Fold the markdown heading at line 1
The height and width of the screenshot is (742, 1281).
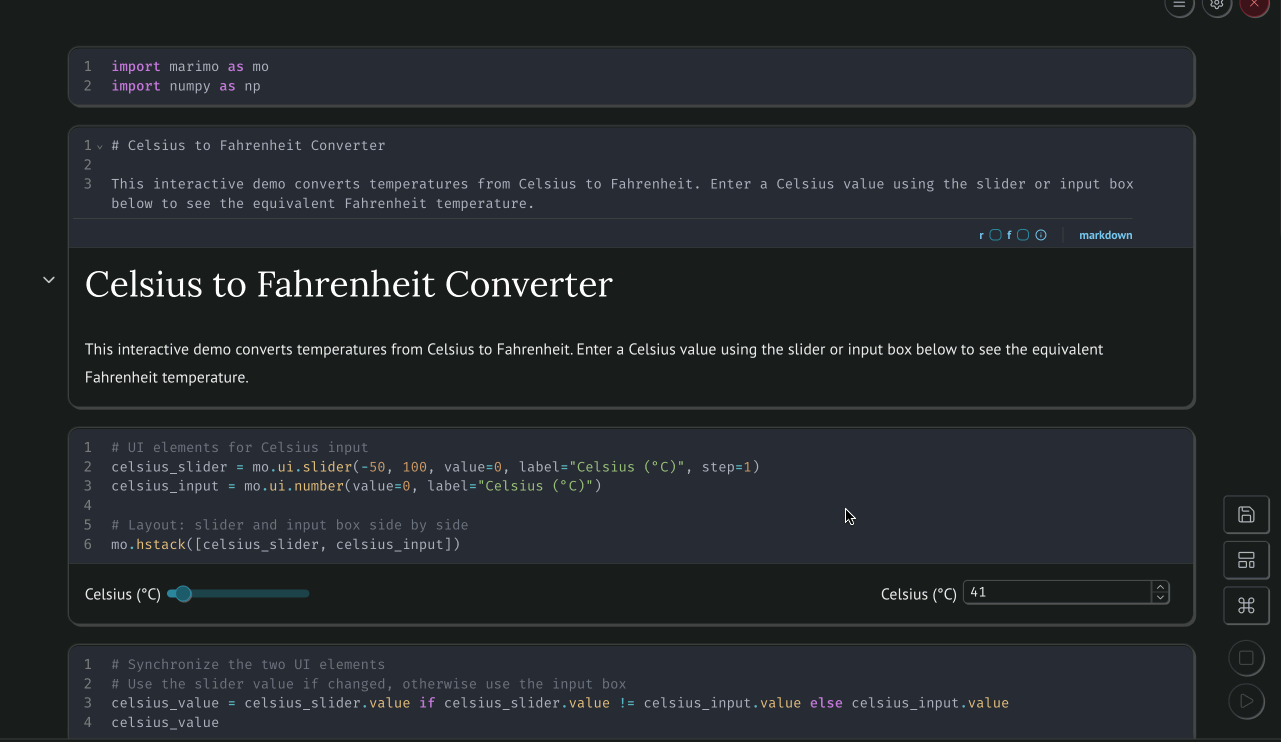100,147
